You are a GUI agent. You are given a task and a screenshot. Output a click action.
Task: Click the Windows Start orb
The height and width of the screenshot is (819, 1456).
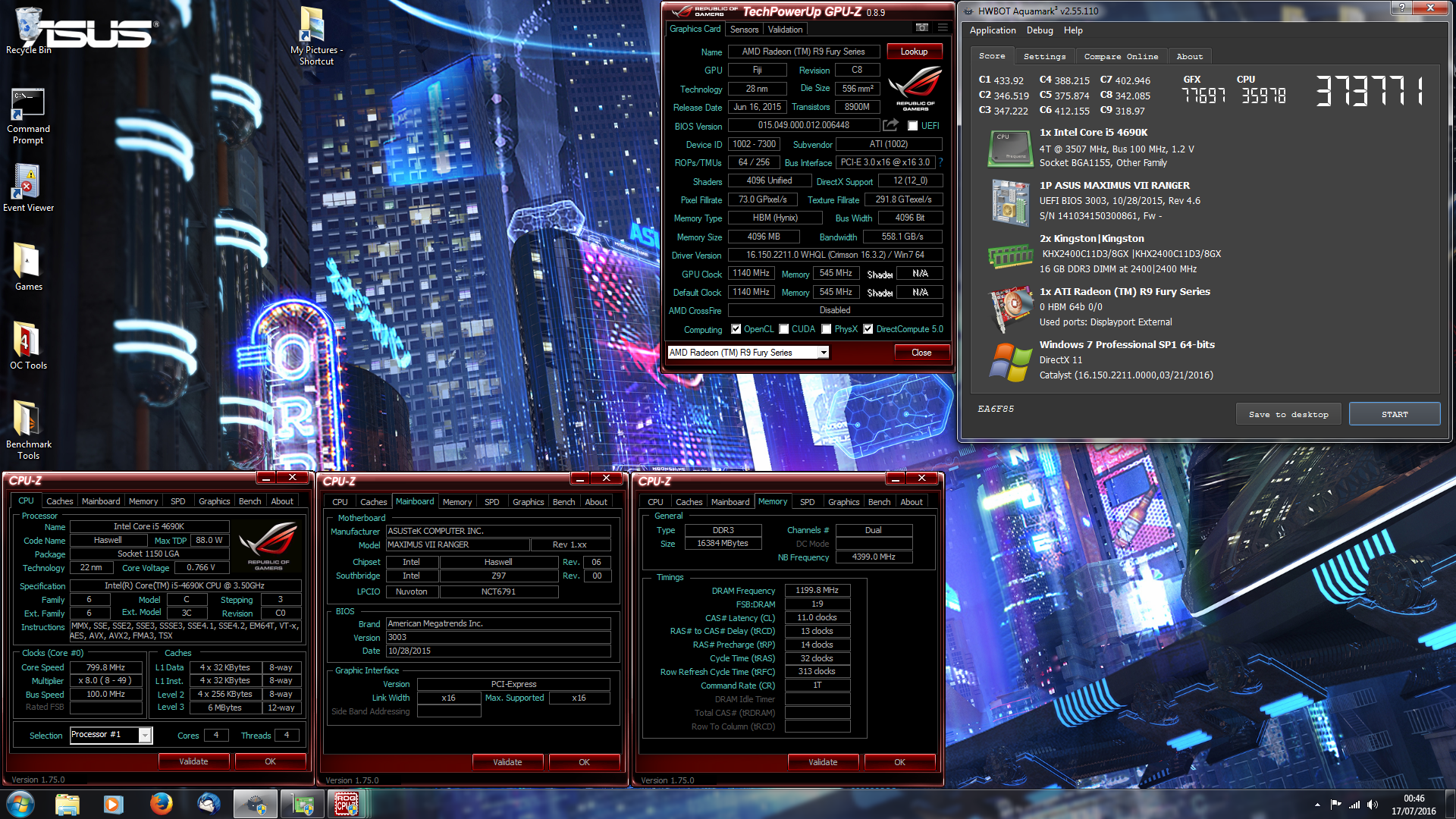click(x=20, y=804)
